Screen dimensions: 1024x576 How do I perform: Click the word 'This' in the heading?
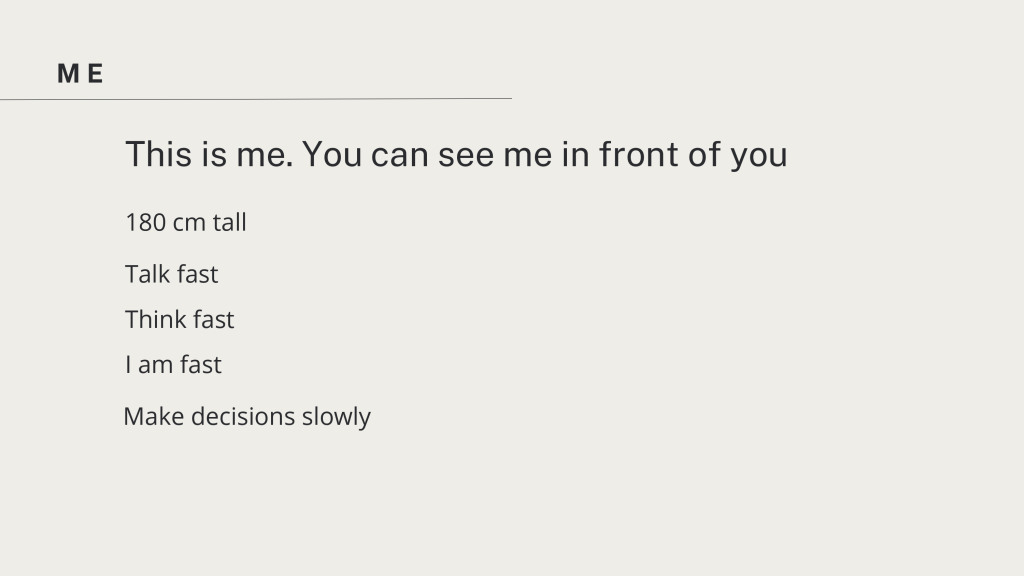[159, 155]
